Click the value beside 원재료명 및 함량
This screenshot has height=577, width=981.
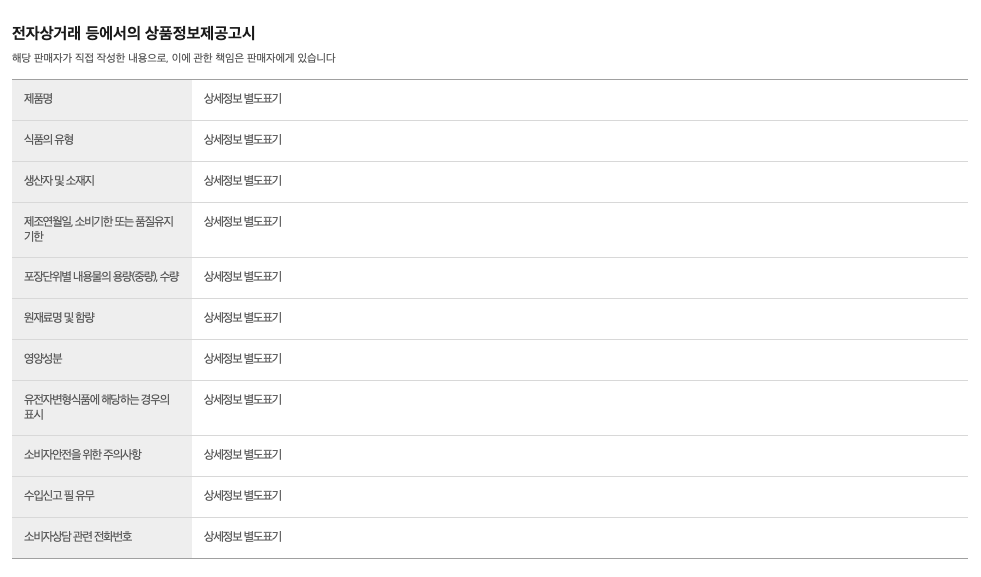point(243,318)
